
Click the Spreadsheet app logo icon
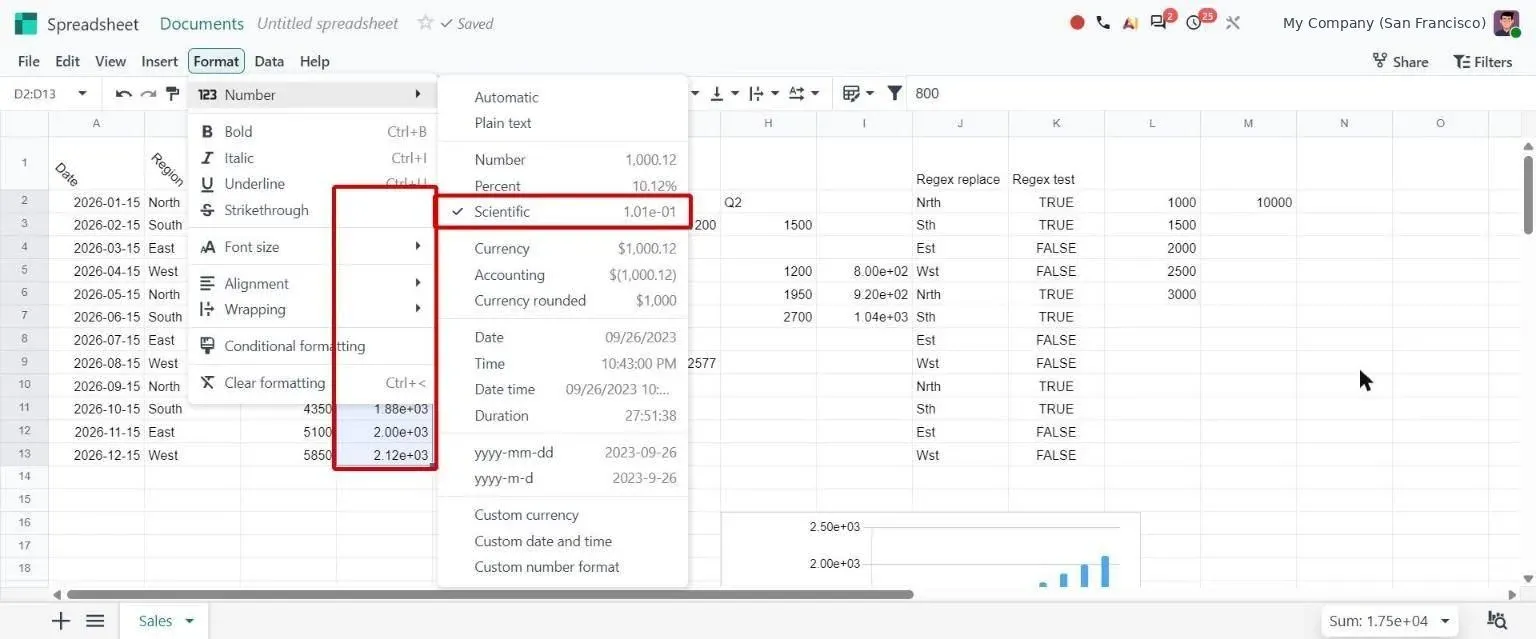(x=26, y=23)
